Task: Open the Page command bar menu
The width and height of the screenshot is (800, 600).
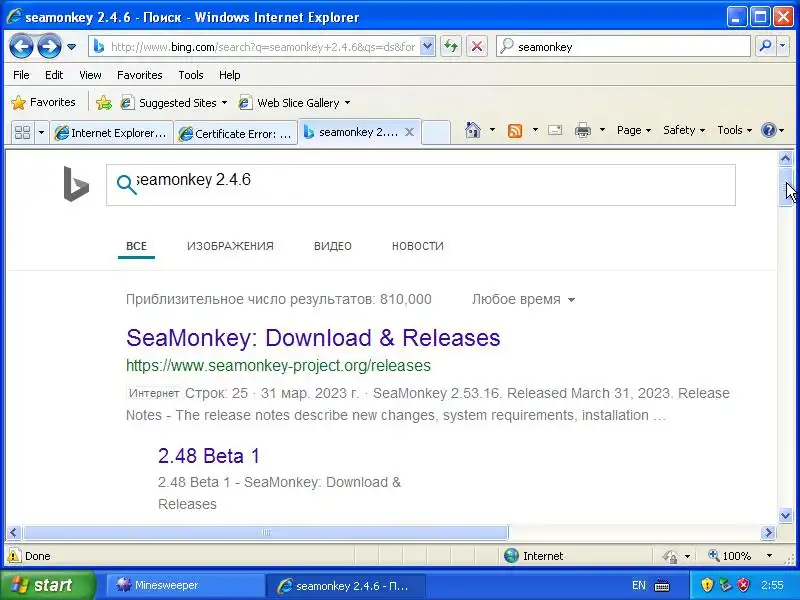Action: pos(634,130)
